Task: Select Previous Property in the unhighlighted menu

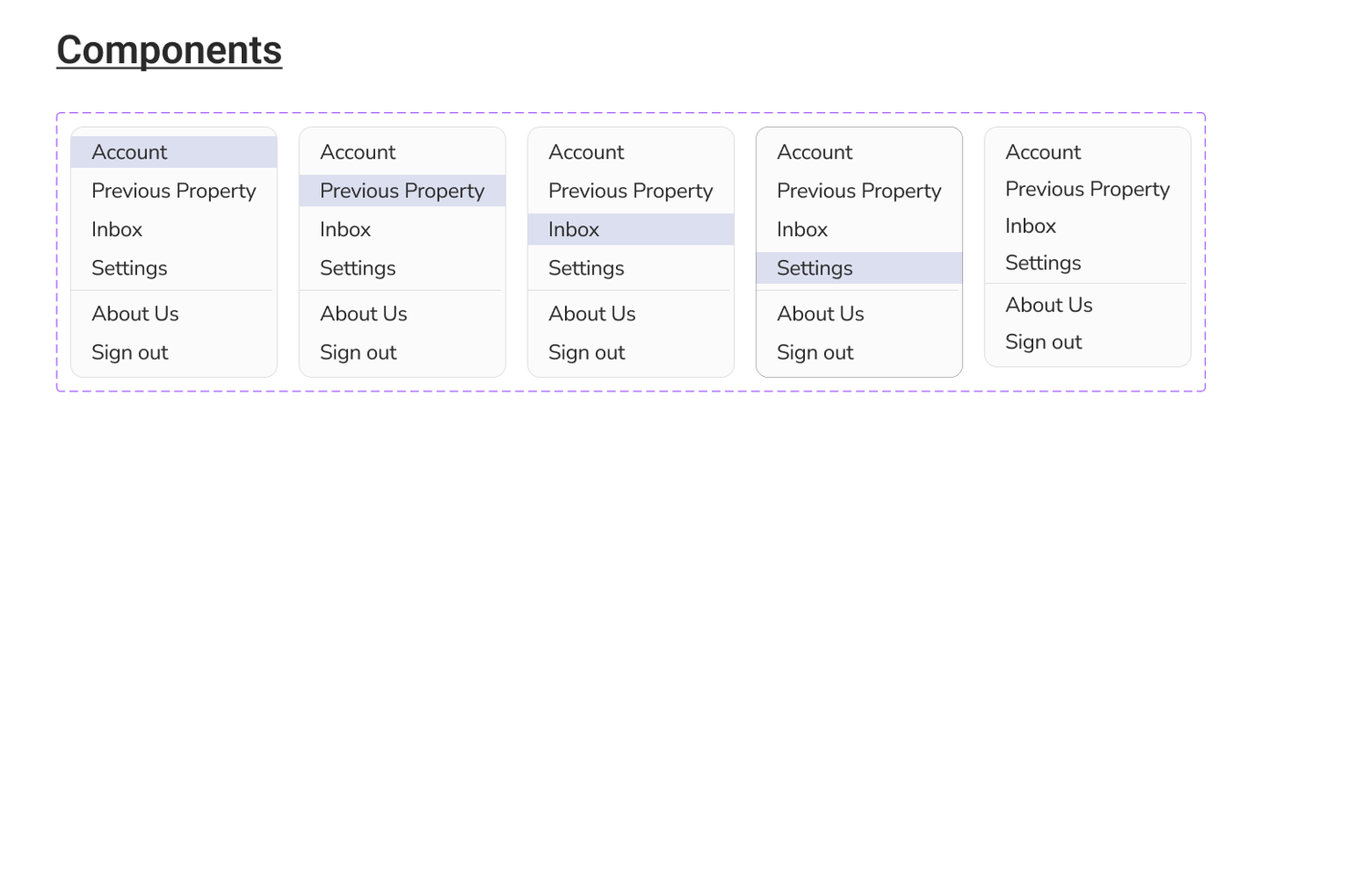Action: [1087, 189]
